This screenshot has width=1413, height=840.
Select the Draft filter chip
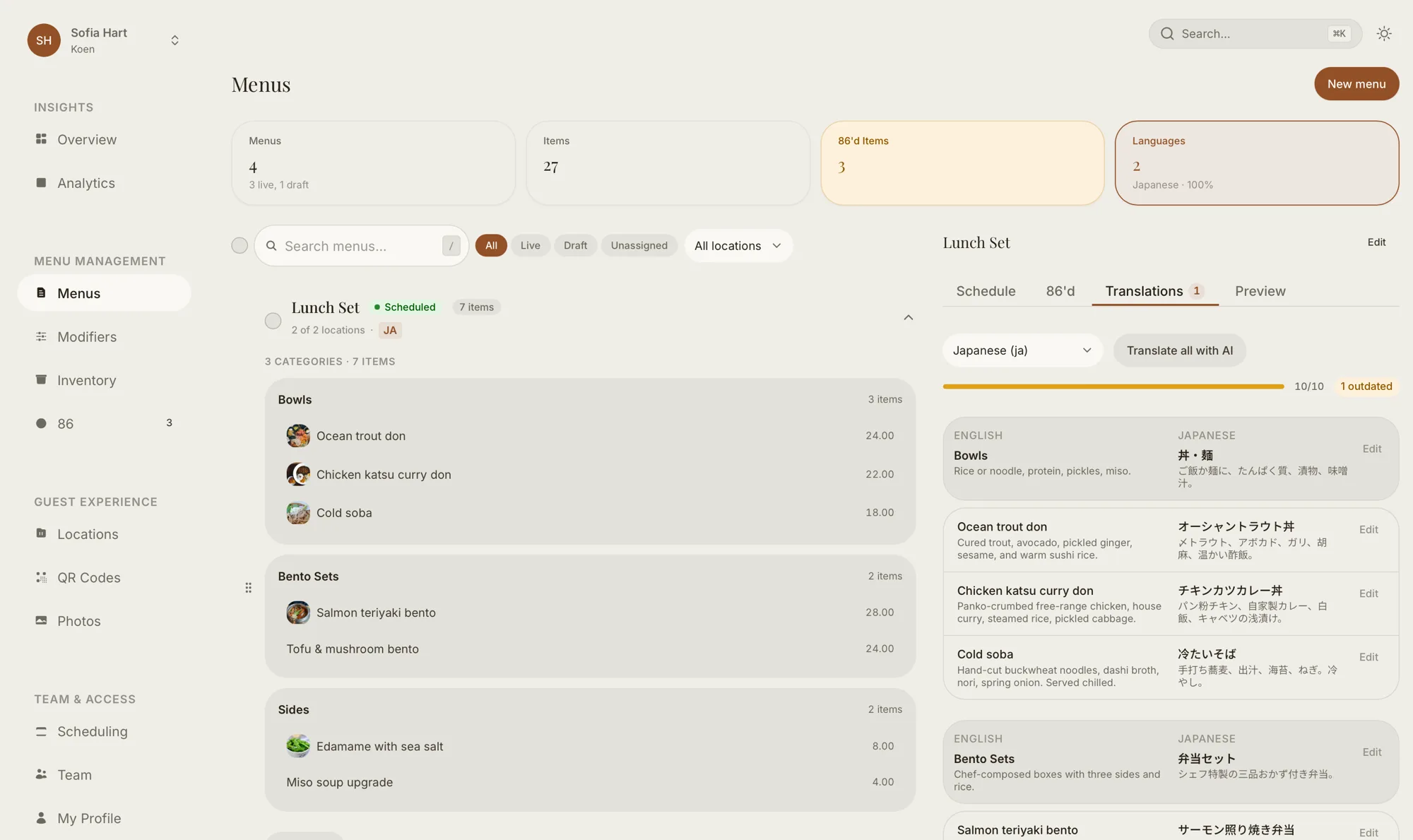[x=575, y=245]
